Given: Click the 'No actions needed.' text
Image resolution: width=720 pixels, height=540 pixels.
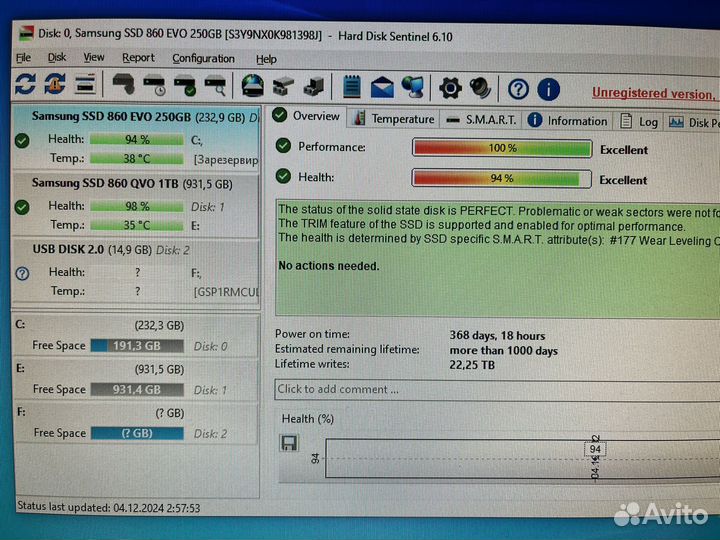Looking at the screenshot, I should (x=329, y=266).
